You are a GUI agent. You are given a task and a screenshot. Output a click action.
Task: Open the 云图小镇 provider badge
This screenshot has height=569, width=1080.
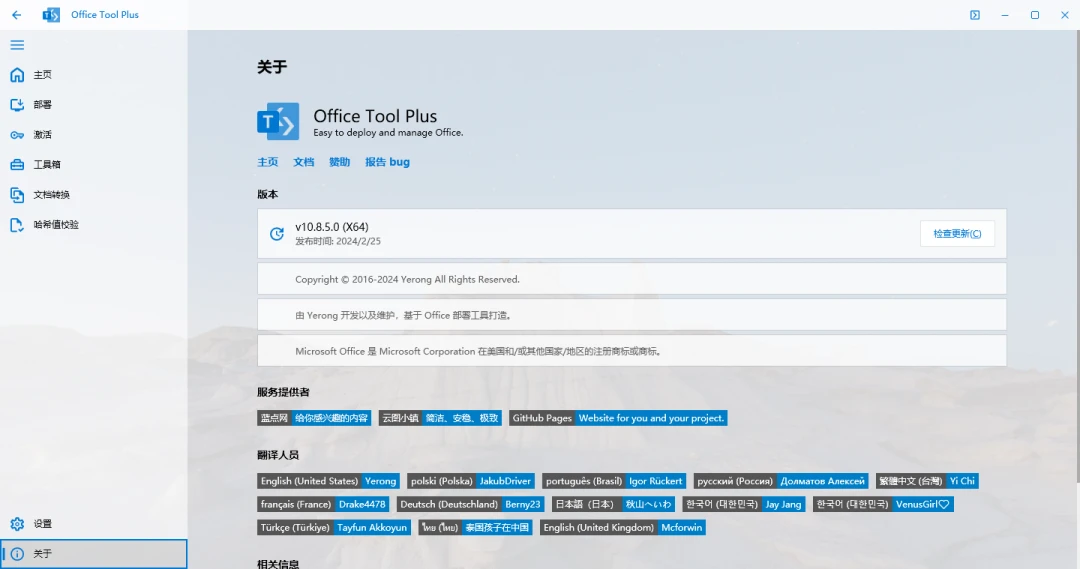pyautogui.click(x=440, y=418)
